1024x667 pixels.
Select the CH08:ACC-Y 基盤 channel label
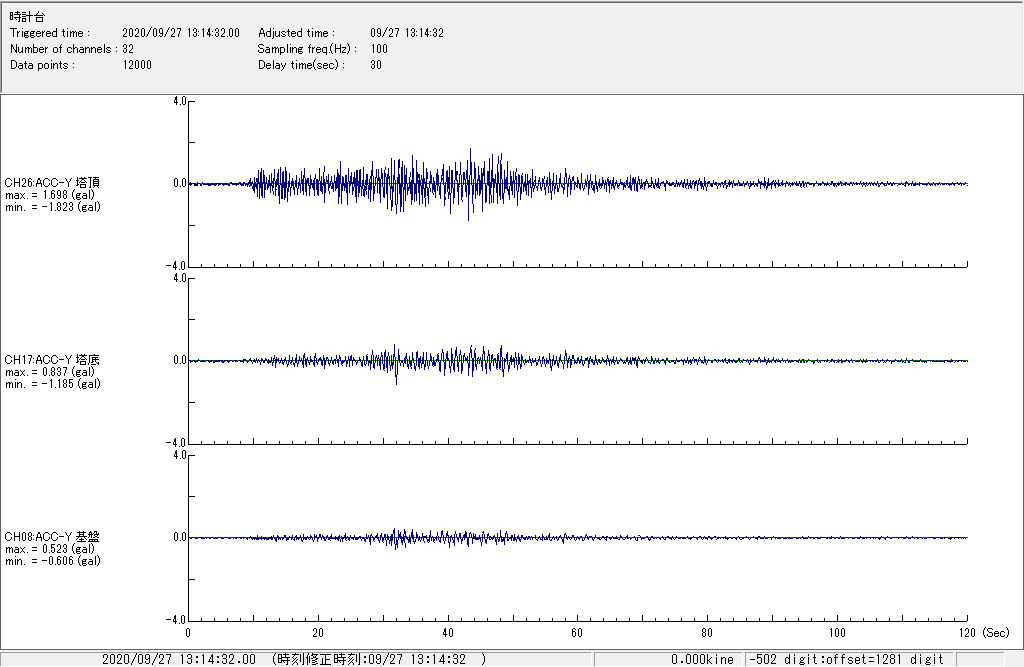52,537
